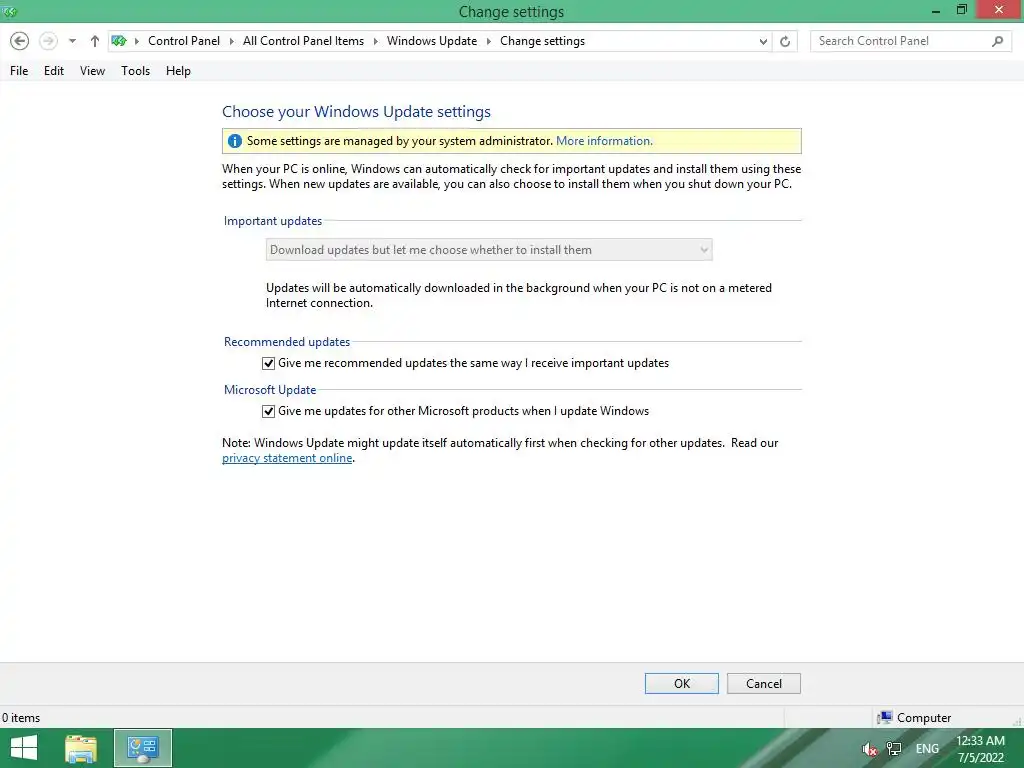
Task: Click the muted speaker tray icon
Action: tap(869, 749)
